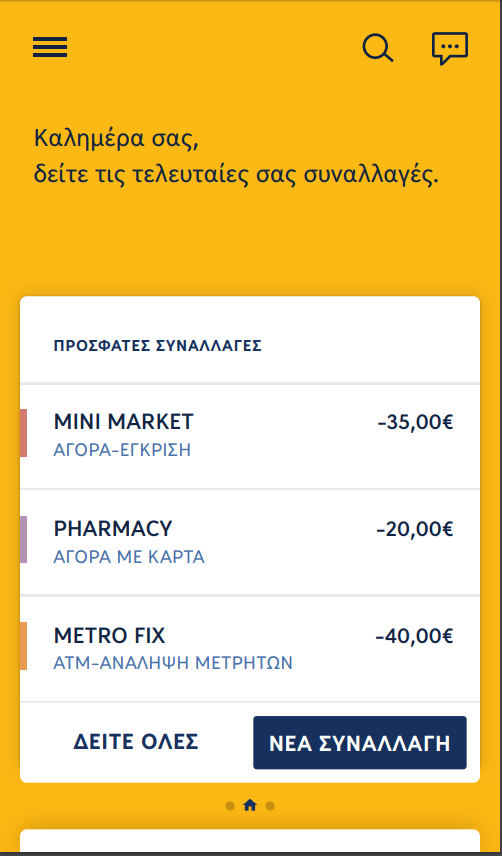Click the ΝΕΑ ΣΥΝΑΛΛΑΓΗ button
This screenshot has width=502, height=856.
pos(360,742)
